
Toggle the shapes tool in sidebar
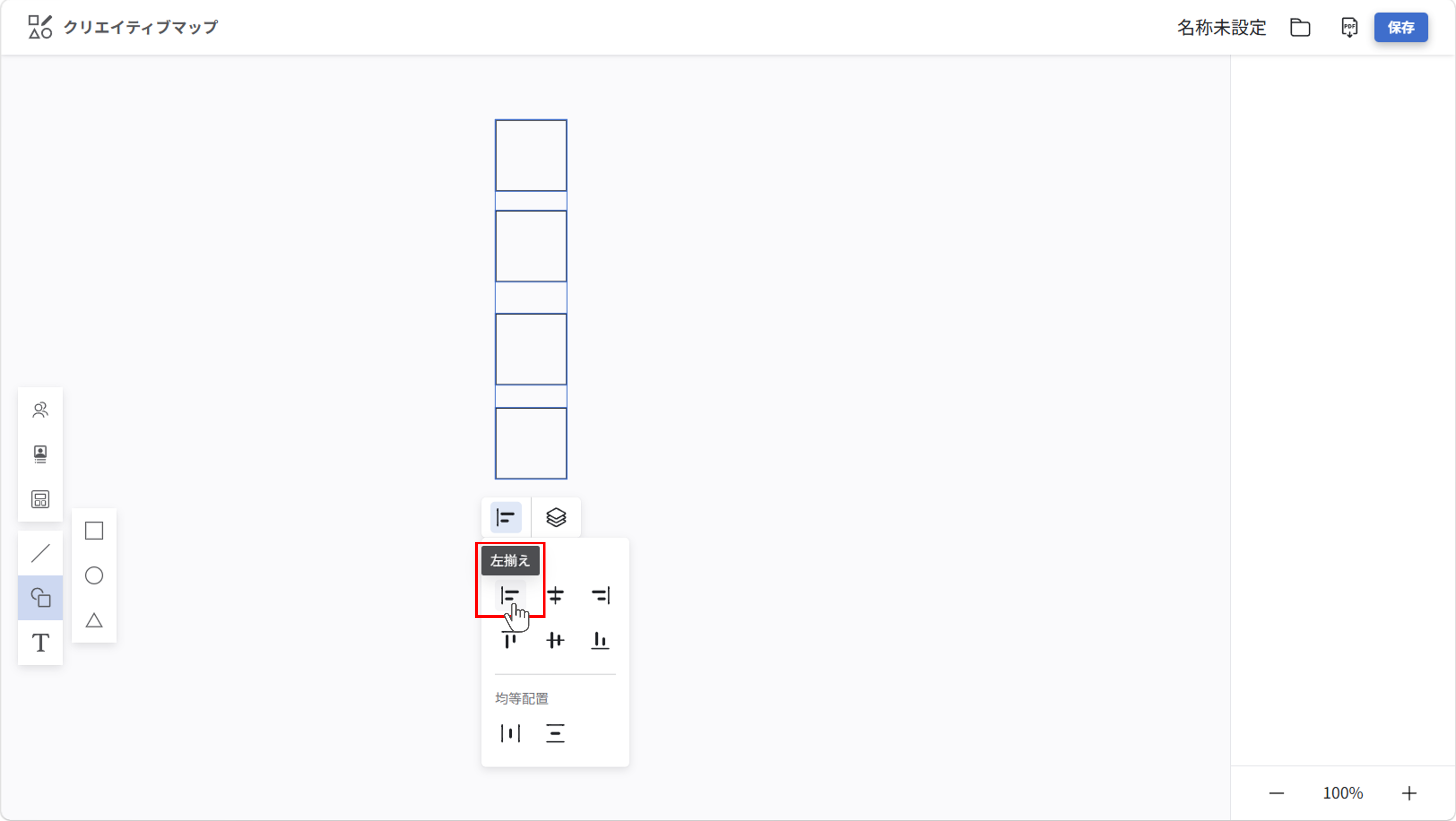pos(40,598)
